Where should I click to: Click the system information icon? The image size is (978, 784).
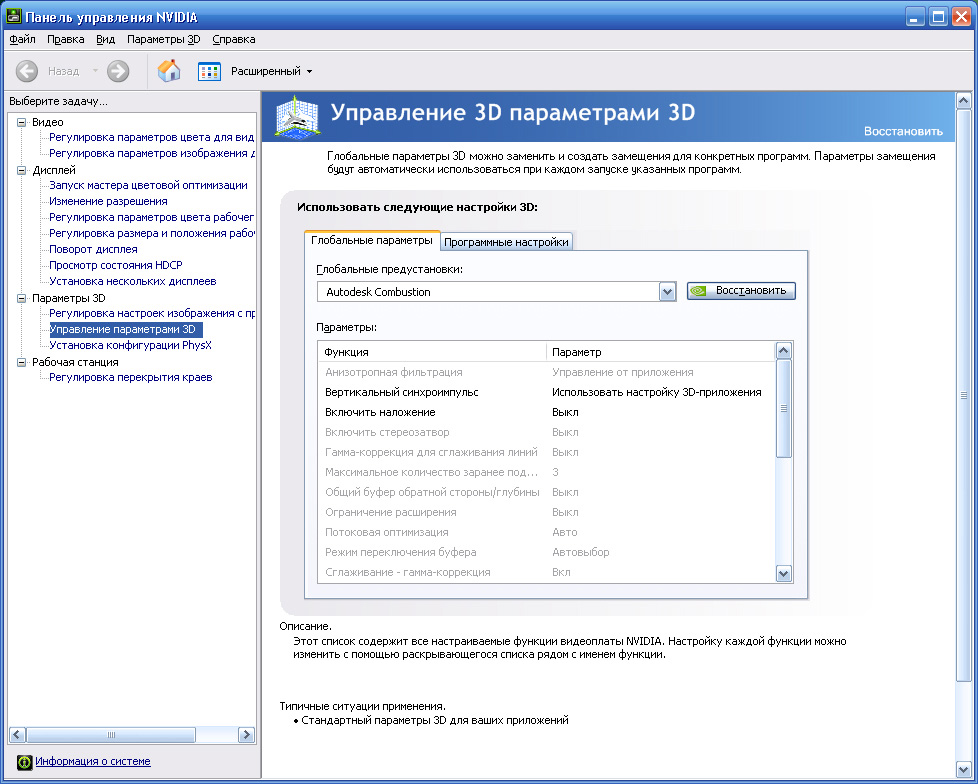24,762
